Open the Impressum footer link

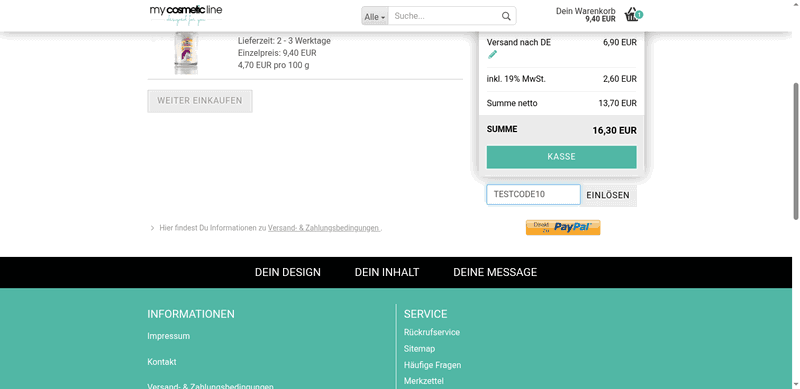168,336
